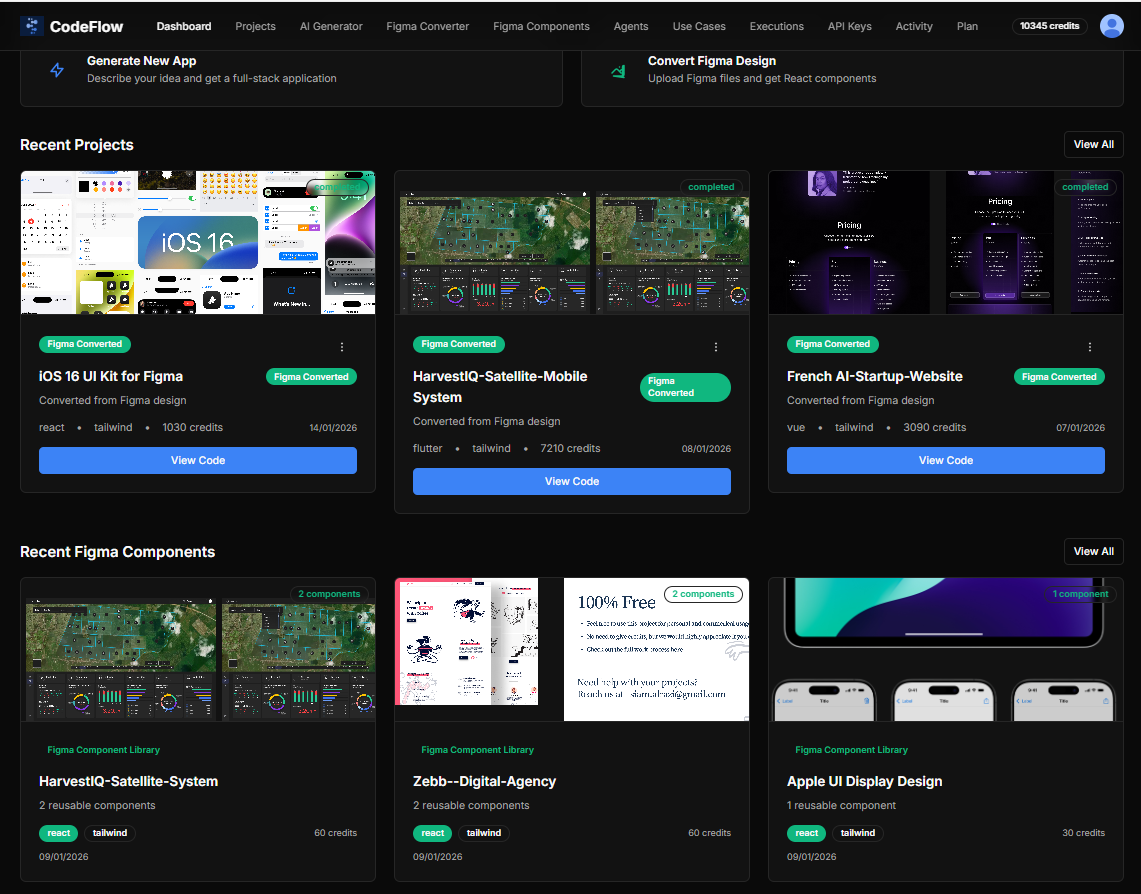
Task: Open HarvestIQ-Satellite-Mobile System project thumbnail
Action: pos(572,243)
